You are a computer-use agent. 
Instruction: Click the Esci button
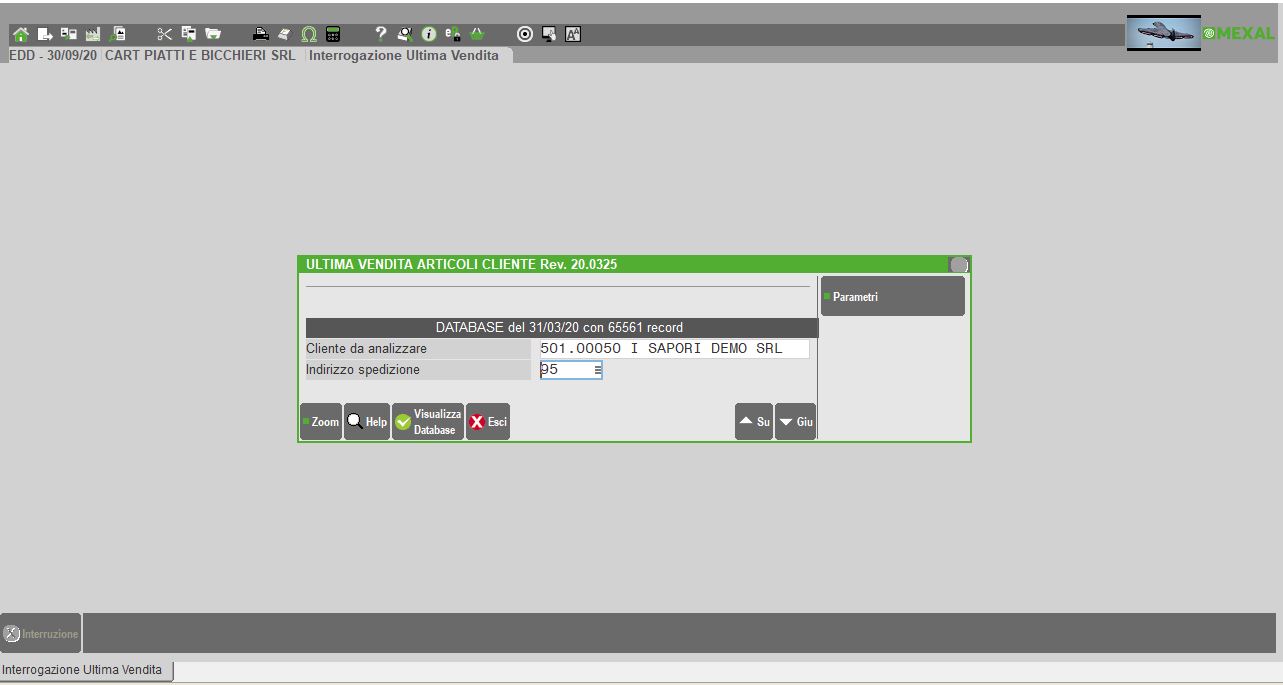click(x=488, y=422)
